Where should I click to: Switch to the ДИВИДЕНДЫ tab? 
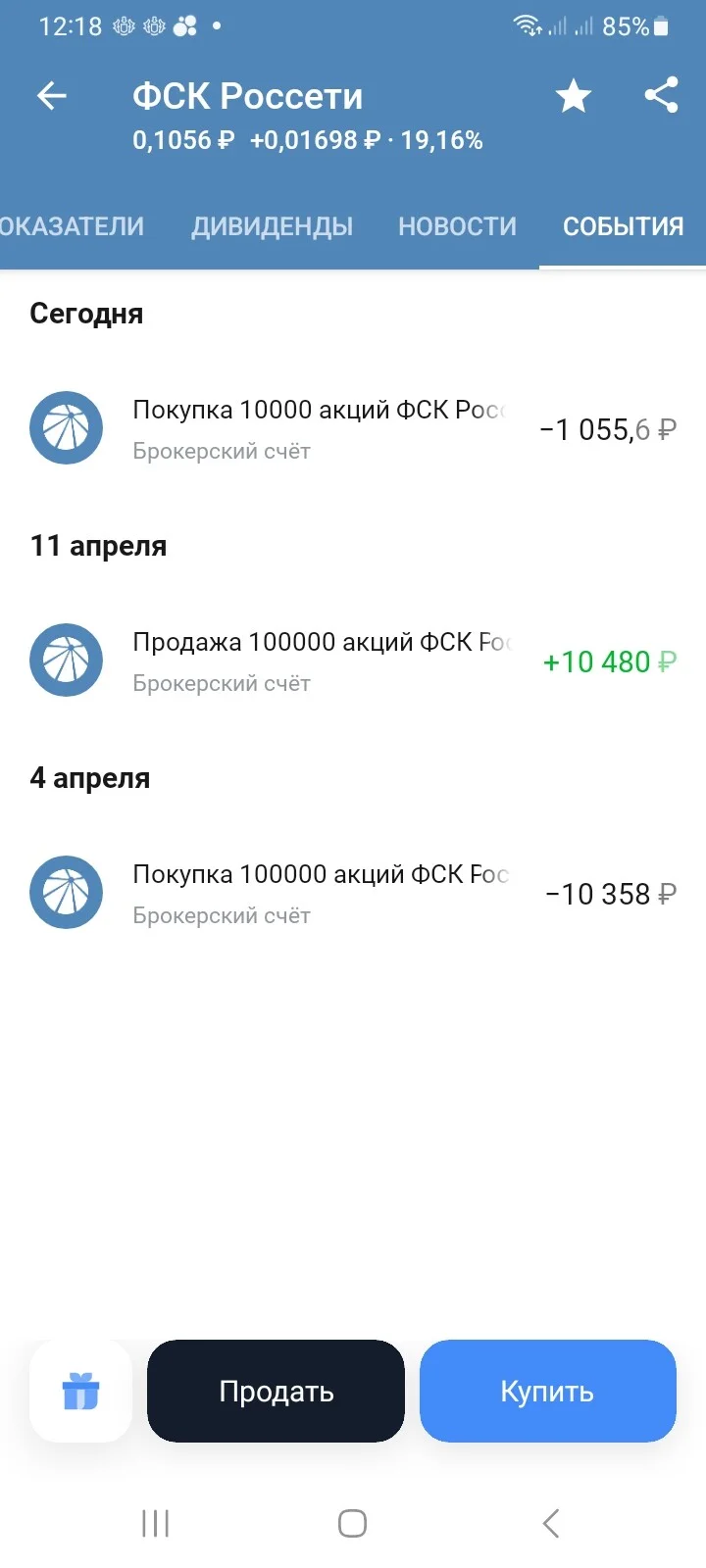[272, 226]
